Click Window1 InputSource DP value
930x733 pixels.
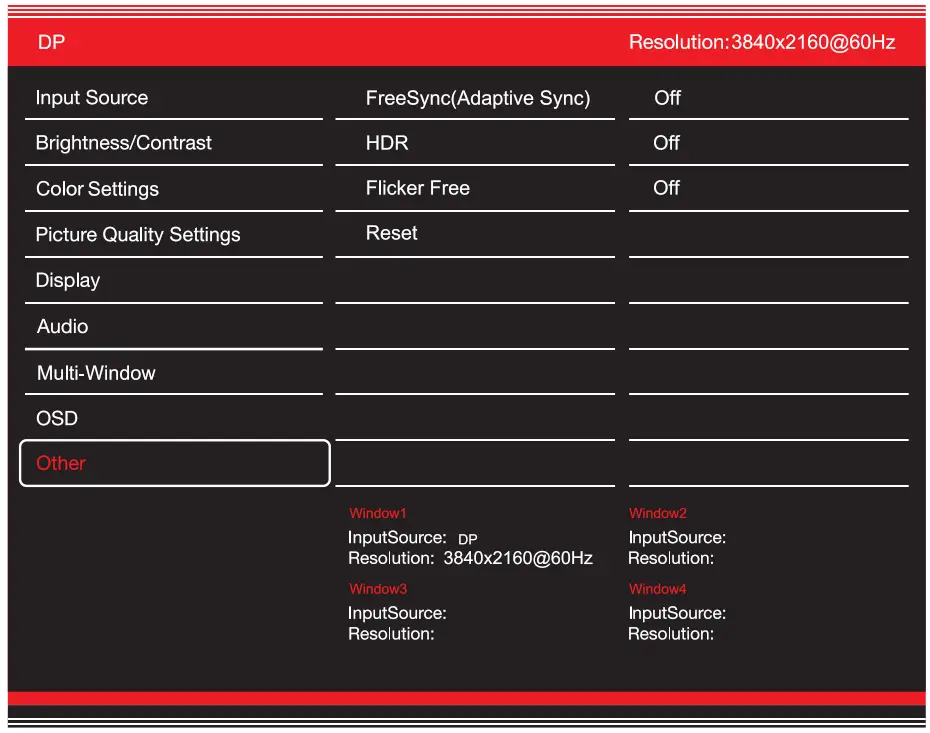(467, 539)
